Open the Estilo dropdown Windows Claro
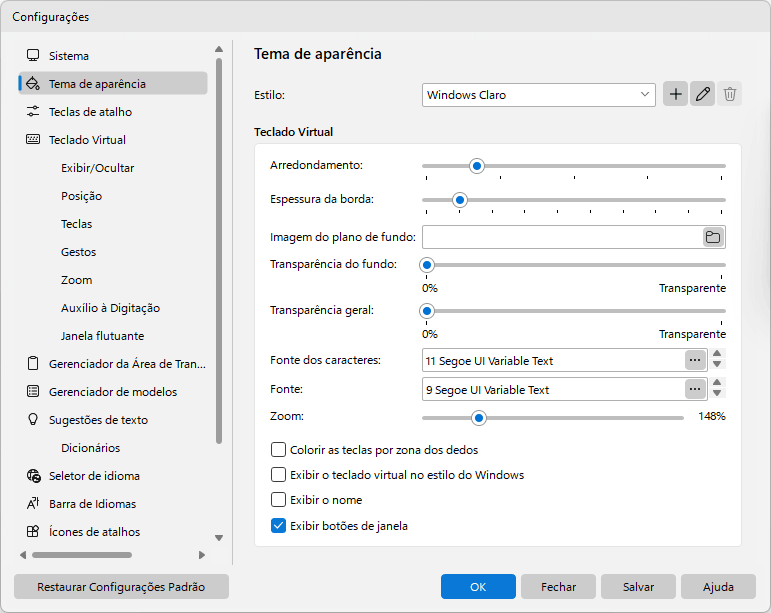This screenshot has height=613, width=771. (538, 95)
